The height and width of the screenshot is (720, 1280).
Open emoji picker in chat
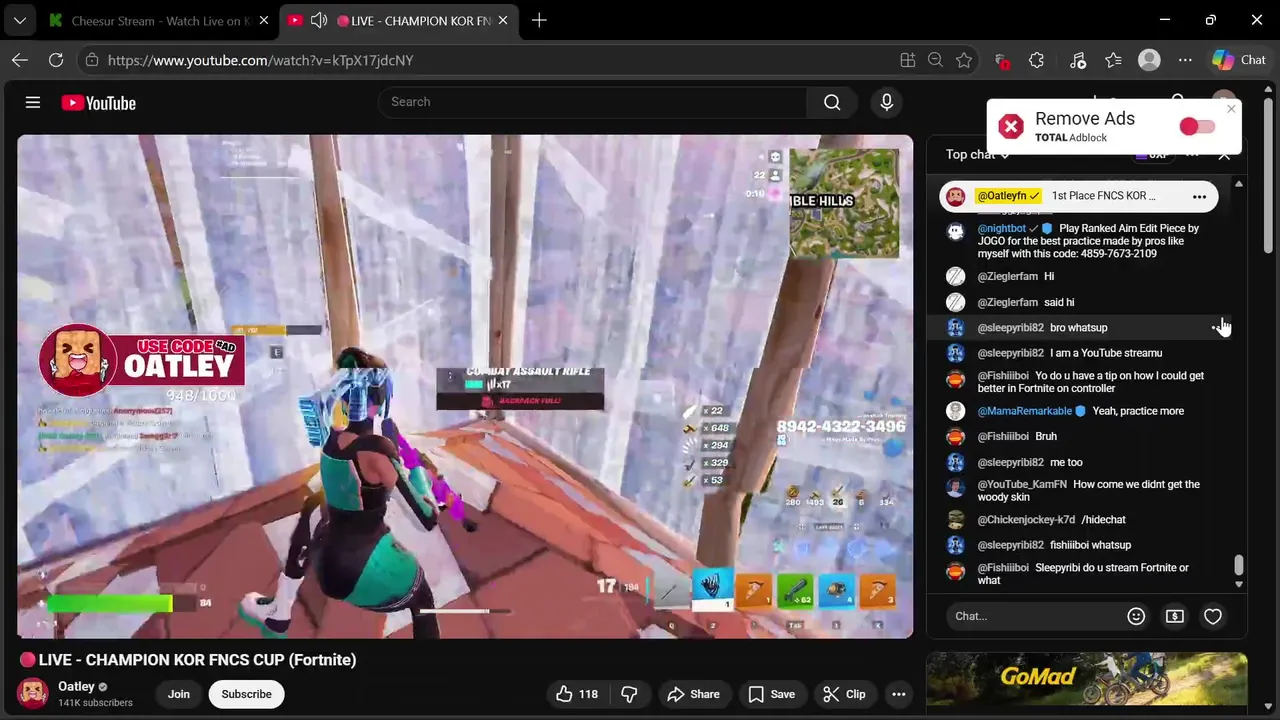(x=1136, y=616)
